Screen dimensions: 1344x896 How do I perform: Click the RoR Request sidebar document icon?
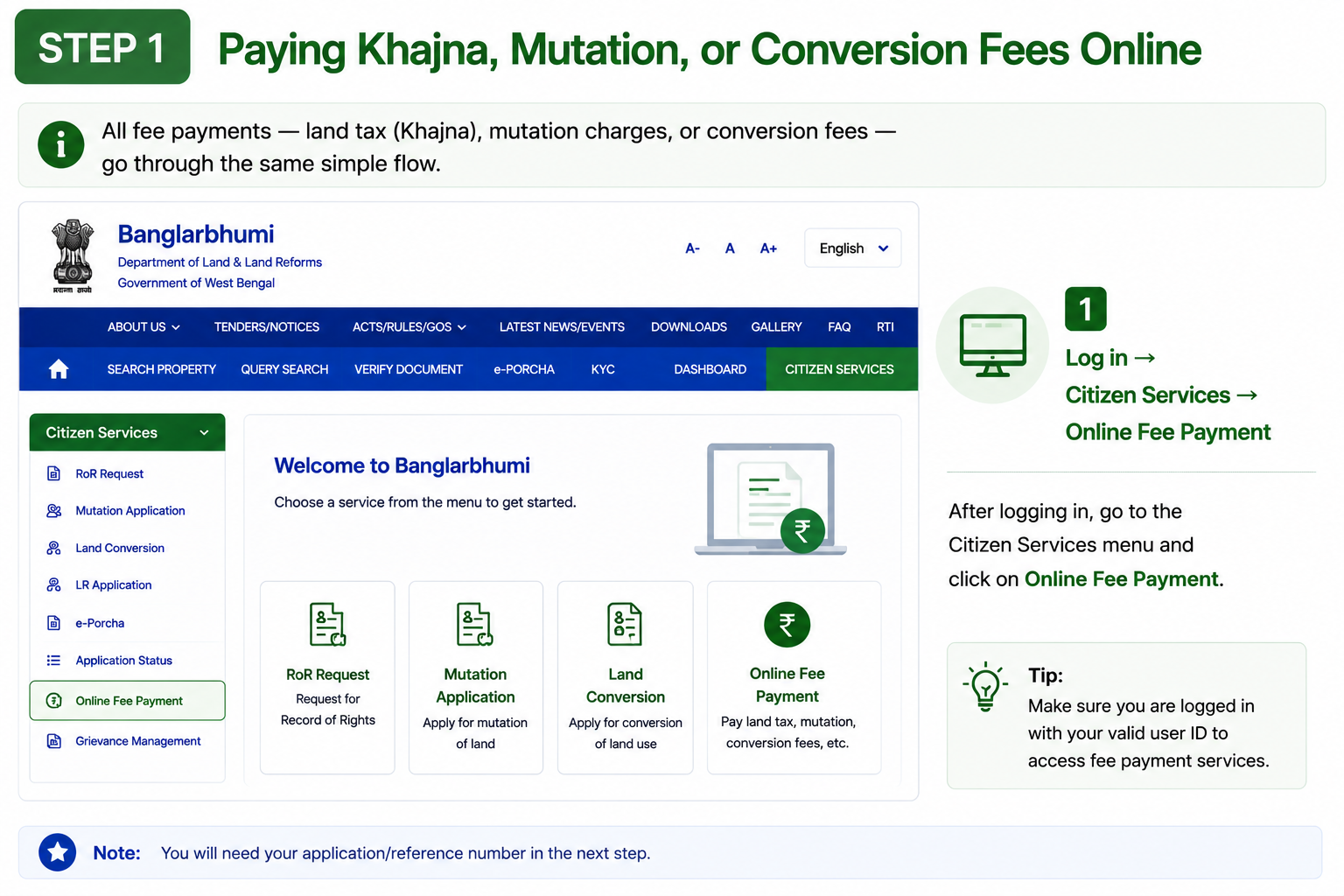pyautogui.click(x=53, y=473)
